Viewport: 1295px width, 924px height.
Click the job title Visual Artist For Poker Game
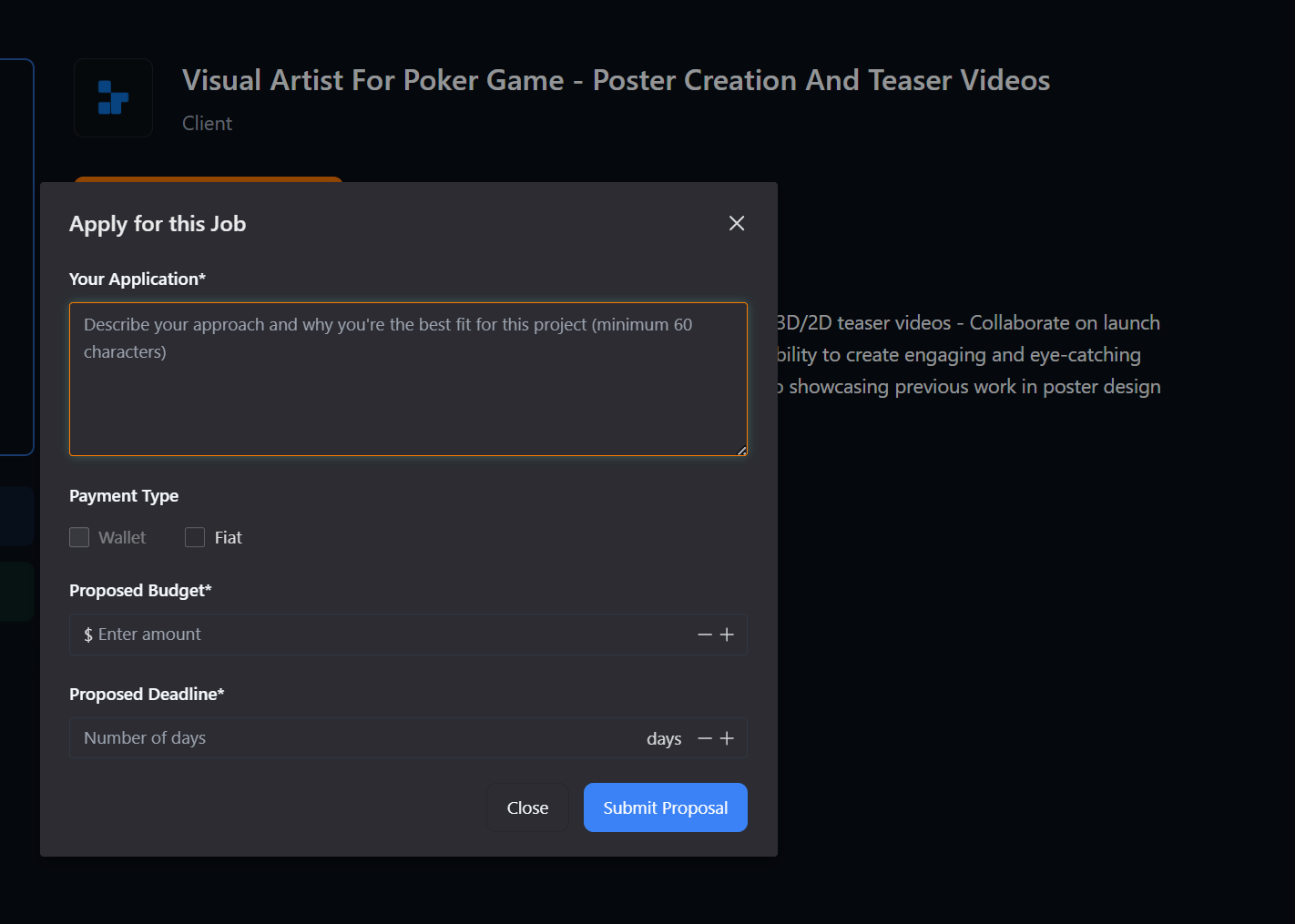[x=616, y=80]
